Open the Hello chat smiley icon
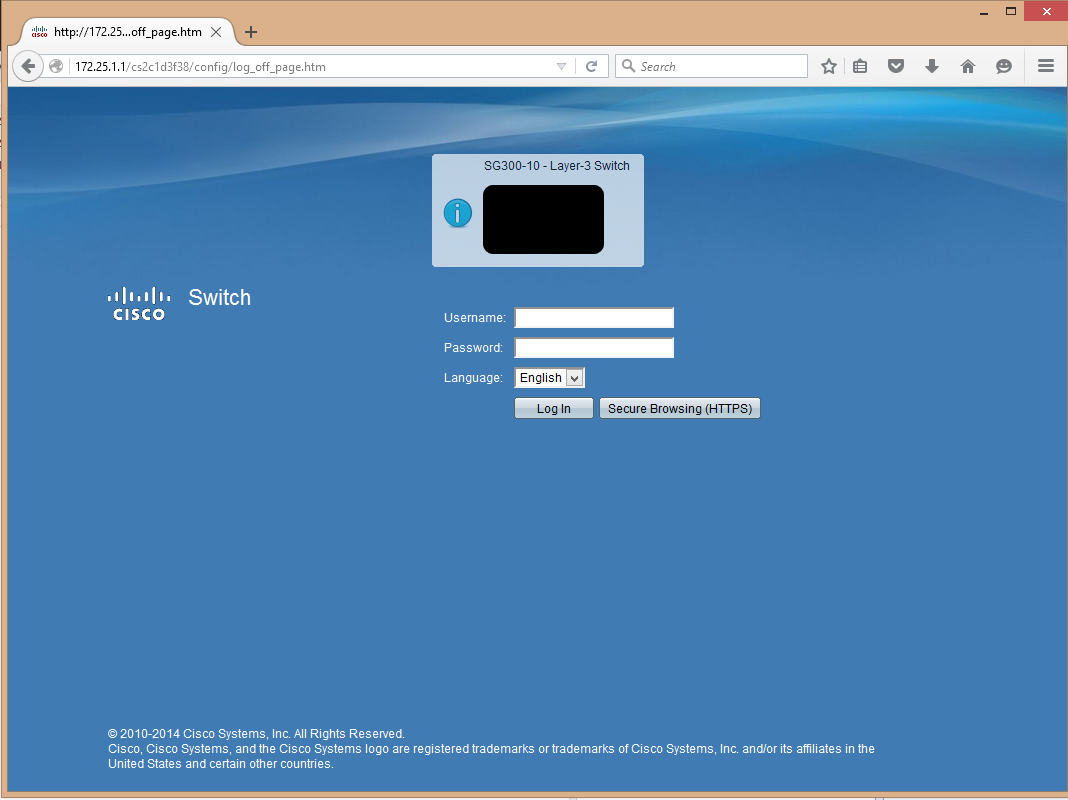 pyautogui.click(x=1003, y=66)
